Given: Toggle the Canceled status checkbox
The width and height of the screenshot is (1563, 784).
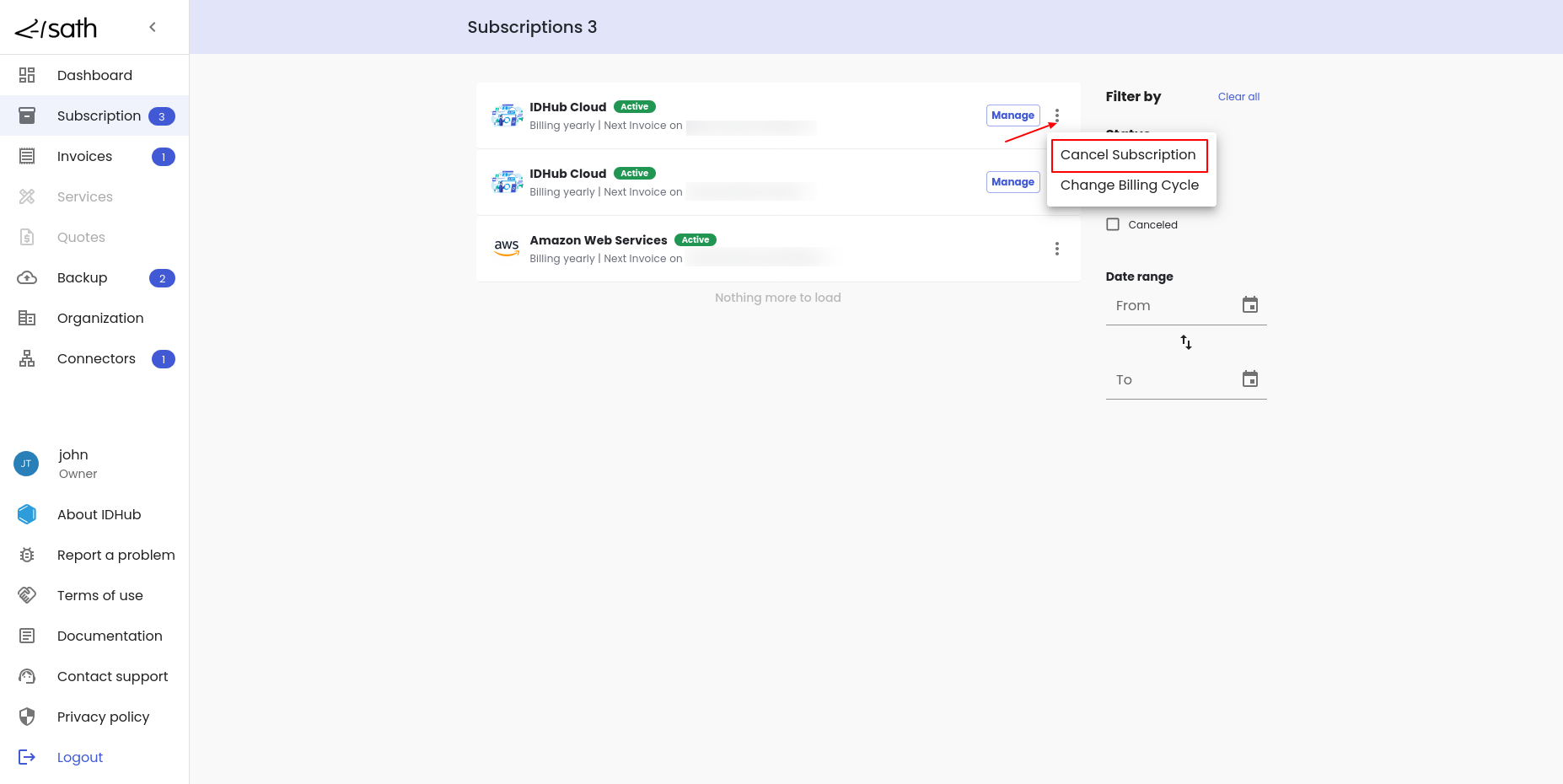Looking at the screenshot, I should pos(1113,224).
